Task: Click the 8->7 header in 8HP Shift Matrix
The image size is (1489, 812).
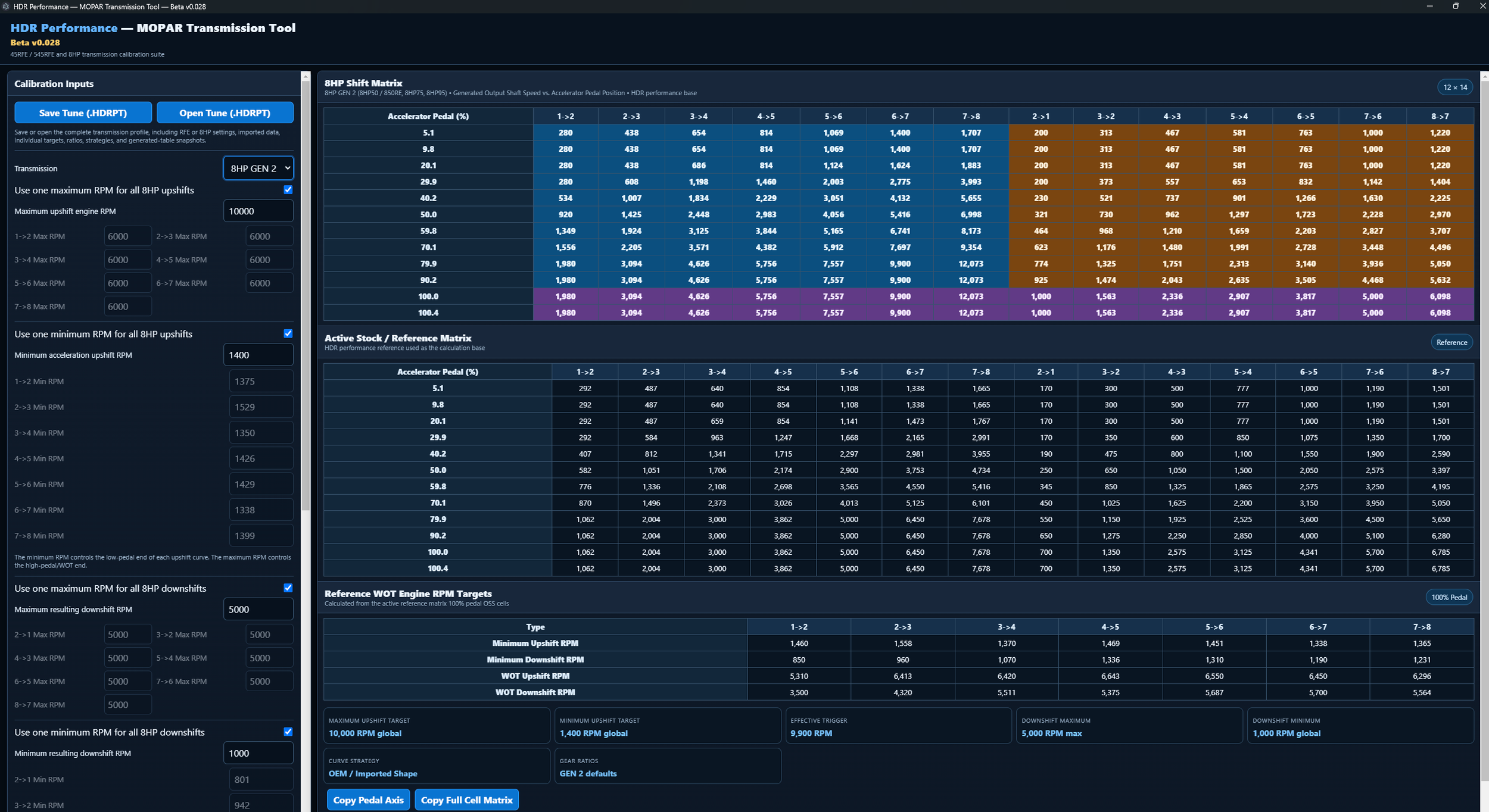Action: (x=1440, y=116)
